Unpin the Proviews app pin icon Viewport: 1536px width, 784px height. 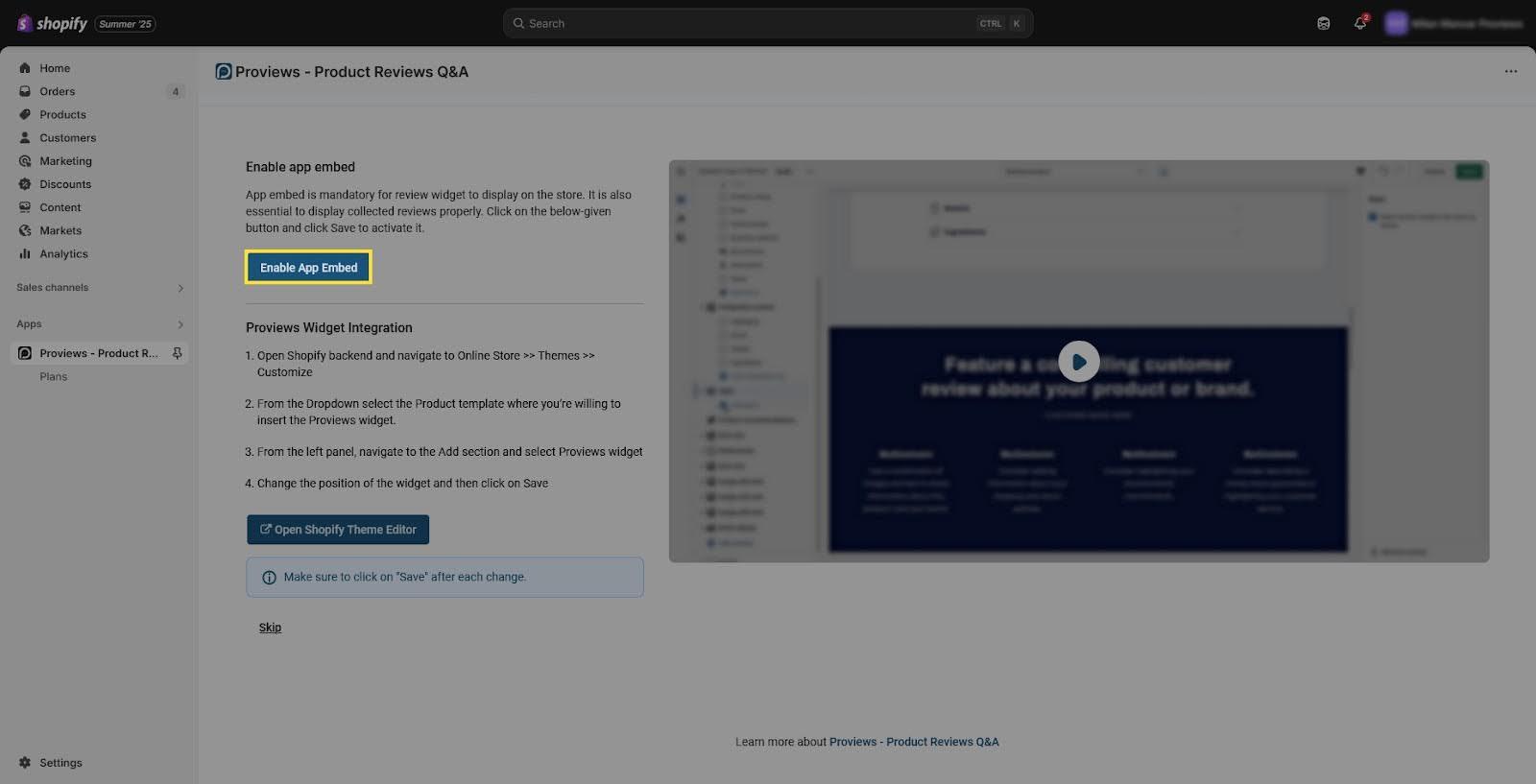(x=178, y=353)
